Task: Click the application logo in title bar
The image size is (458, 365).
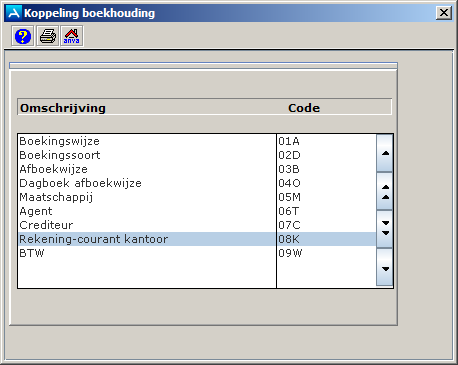Action: pyautogui.click(x=14, y=13)
